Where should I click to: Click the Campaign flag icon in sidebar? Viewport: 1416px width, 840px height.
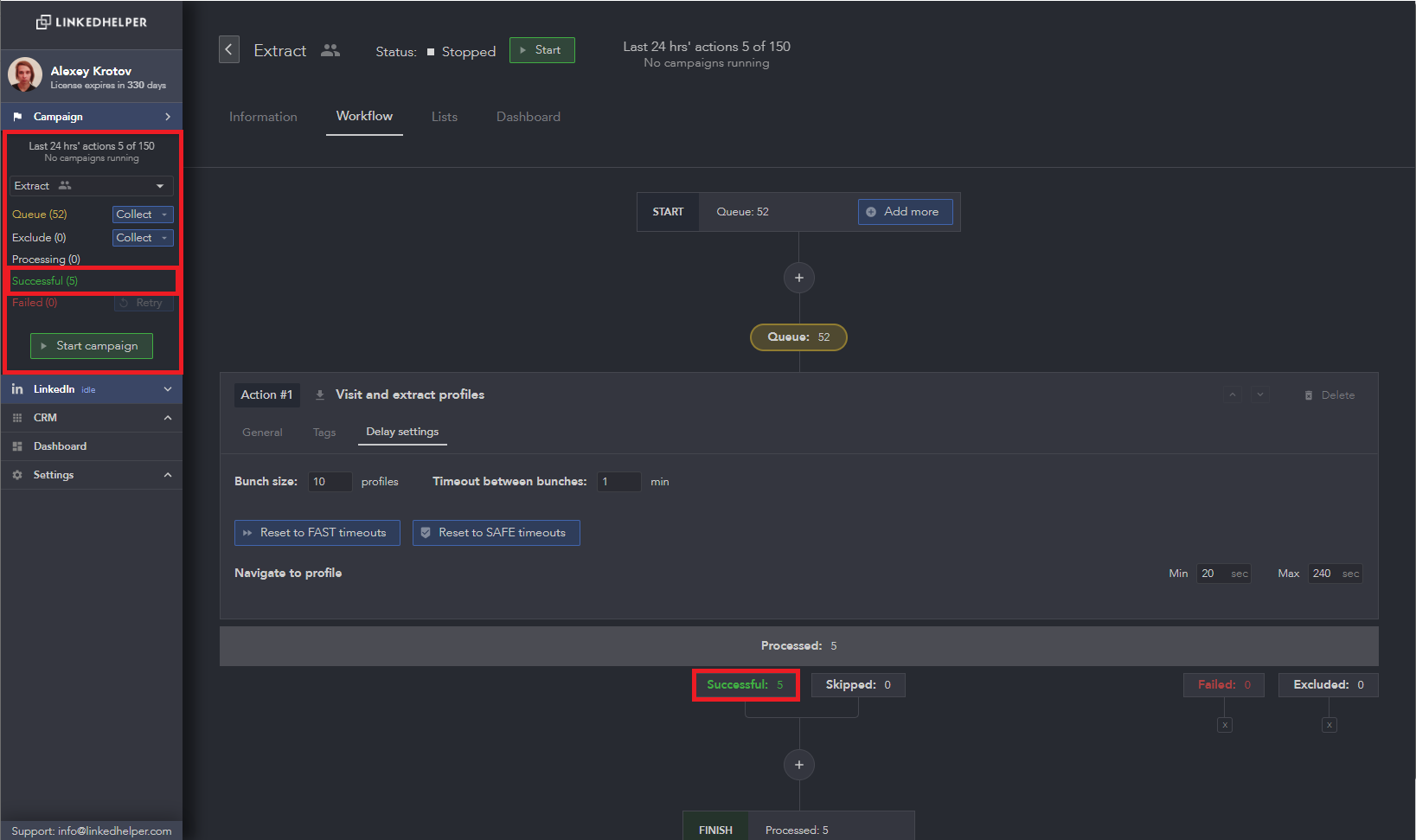click(17, 117)
